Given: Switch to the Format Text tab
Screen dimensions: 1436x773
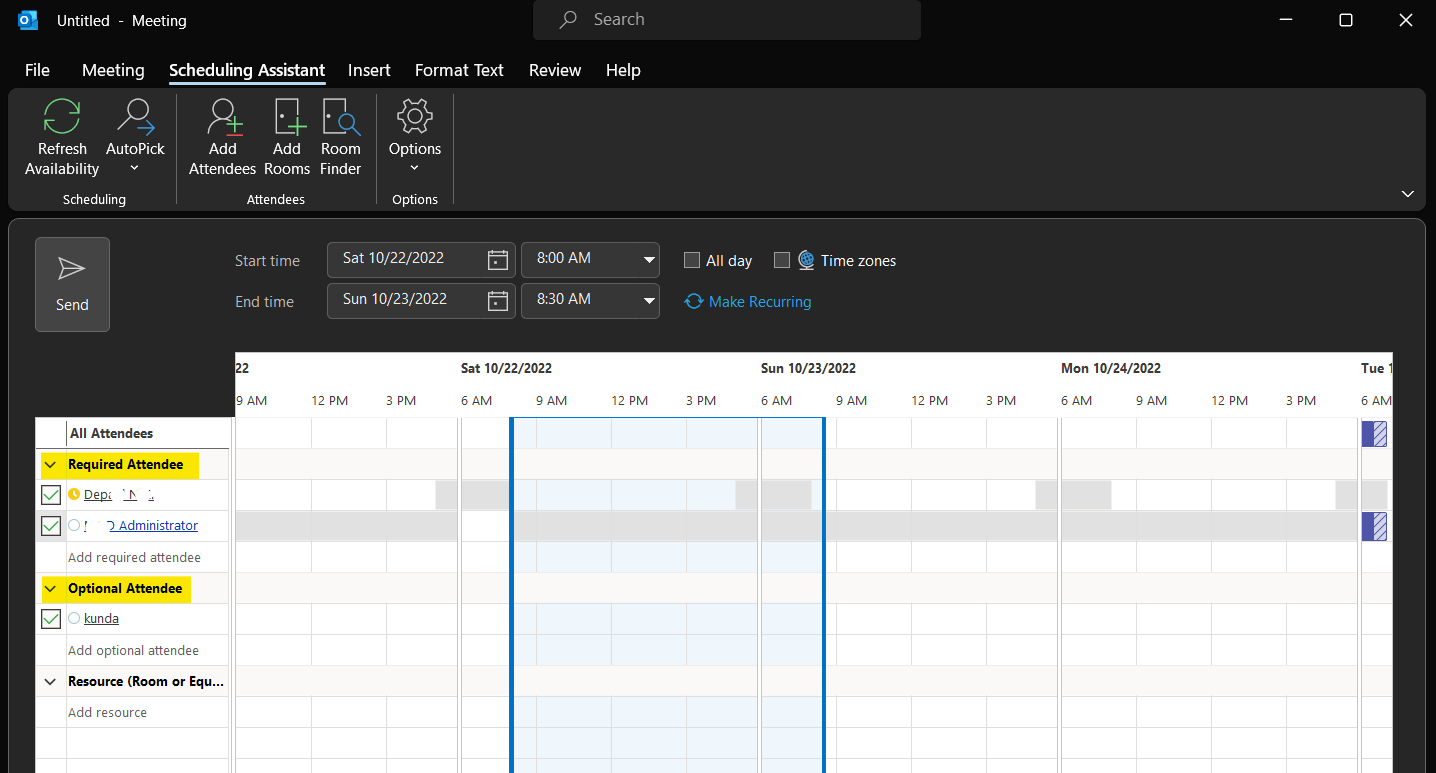Looking at the screenshot, I should [x=458, y=70].
